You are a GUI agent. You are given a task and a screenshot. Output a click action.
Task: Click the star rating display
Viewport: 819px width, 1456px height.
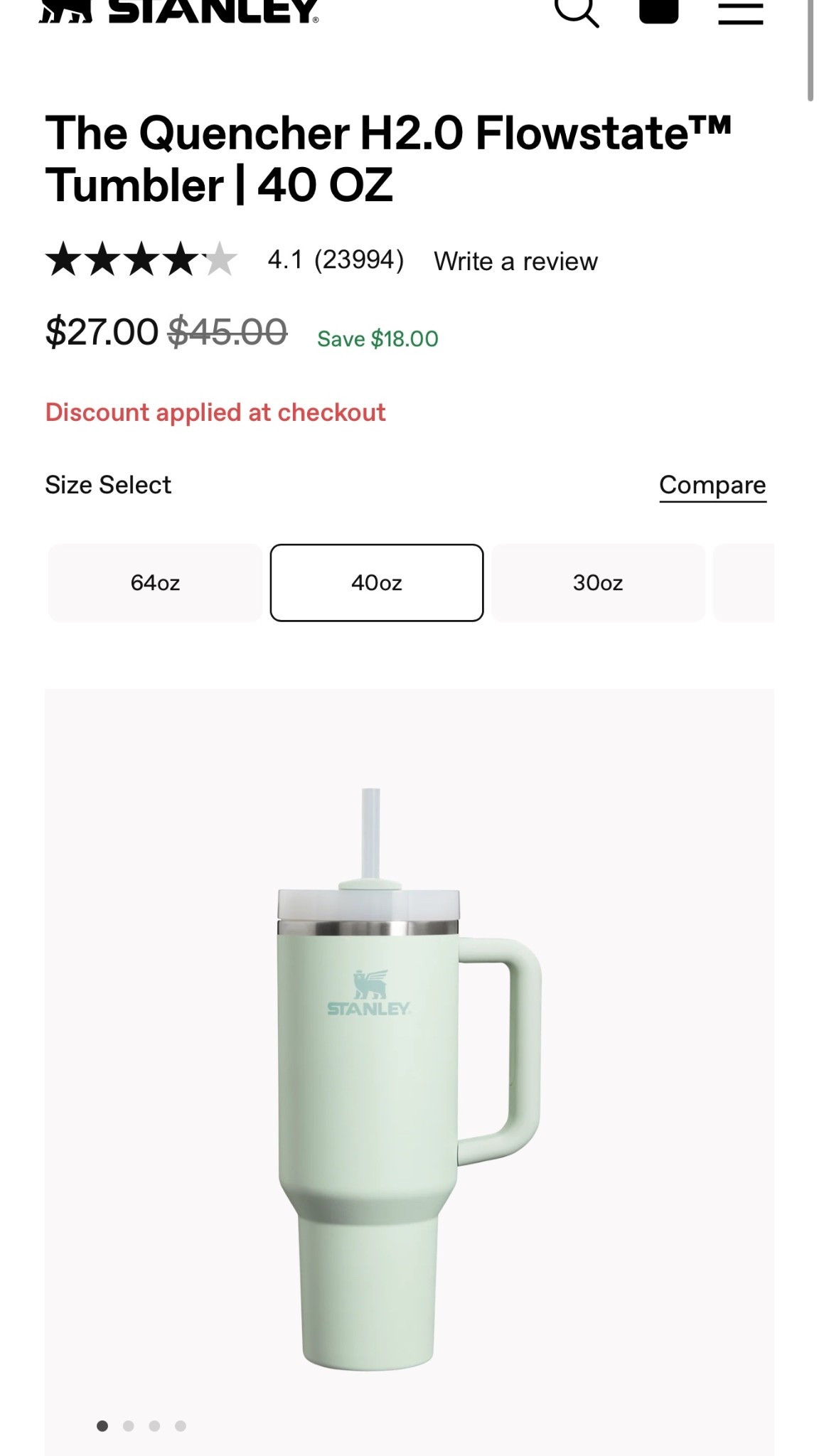(x=141, y=259)
